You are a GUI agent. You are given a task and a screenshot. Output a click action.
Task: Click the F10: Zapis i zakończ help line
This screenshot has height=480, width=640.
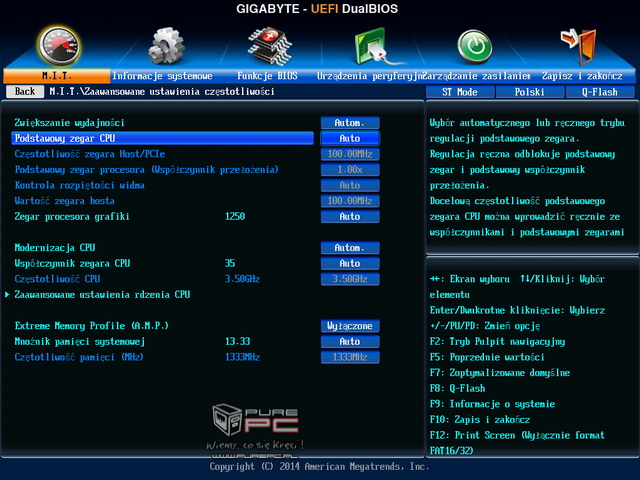(480, 420)
